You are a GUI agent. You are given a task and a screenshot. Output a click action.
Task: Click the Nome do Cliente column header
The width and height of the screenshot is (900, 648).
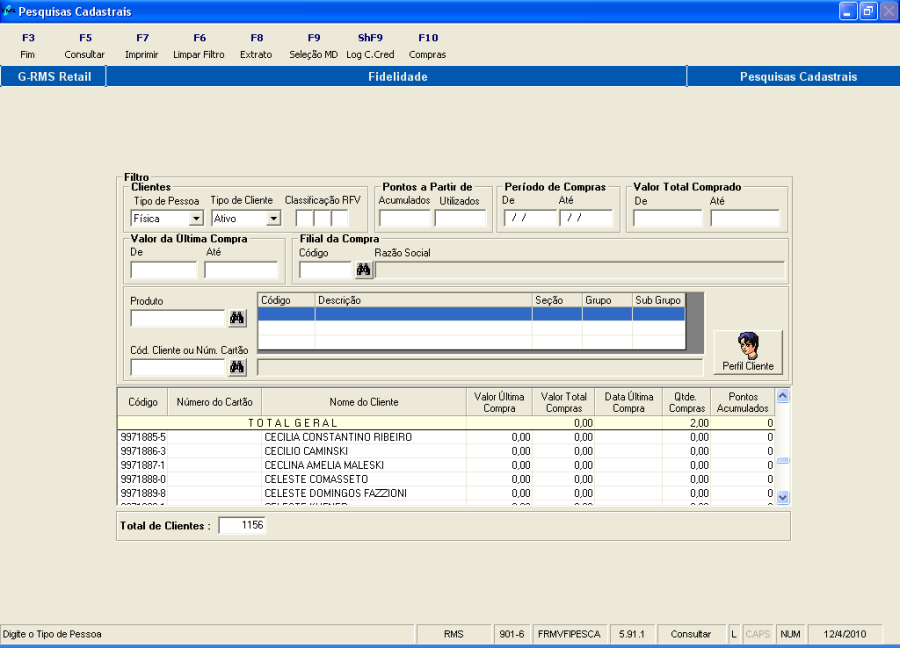pyautogui.click(x=364, y=402)
